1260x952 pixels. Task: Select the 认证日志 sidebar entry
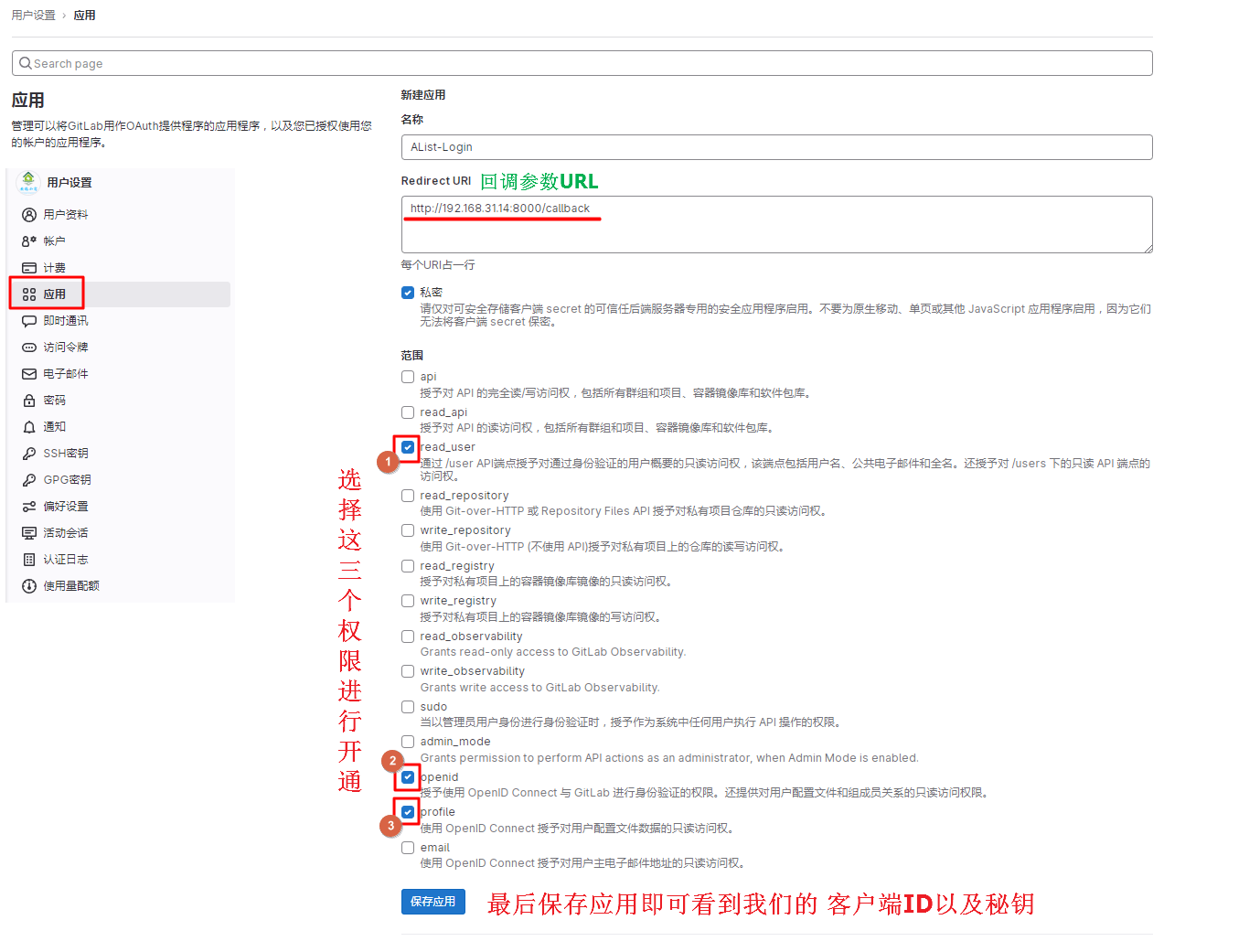pos(64,559)
